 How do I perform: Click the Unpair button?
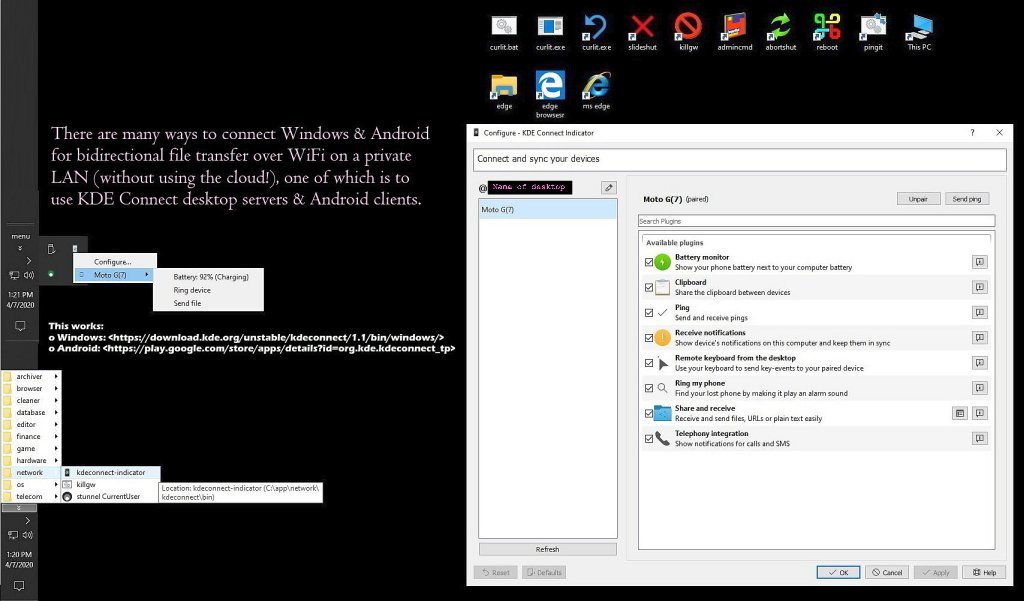(x=918, y=199)
